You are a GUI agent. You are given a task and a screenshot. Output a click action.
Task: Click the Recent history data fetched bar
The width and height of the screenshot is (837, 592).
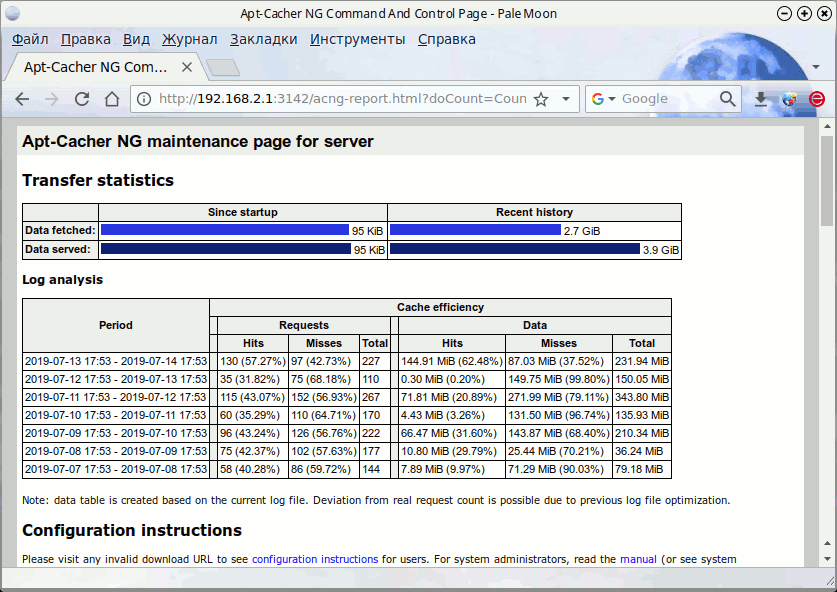click(x=475, y=230)
